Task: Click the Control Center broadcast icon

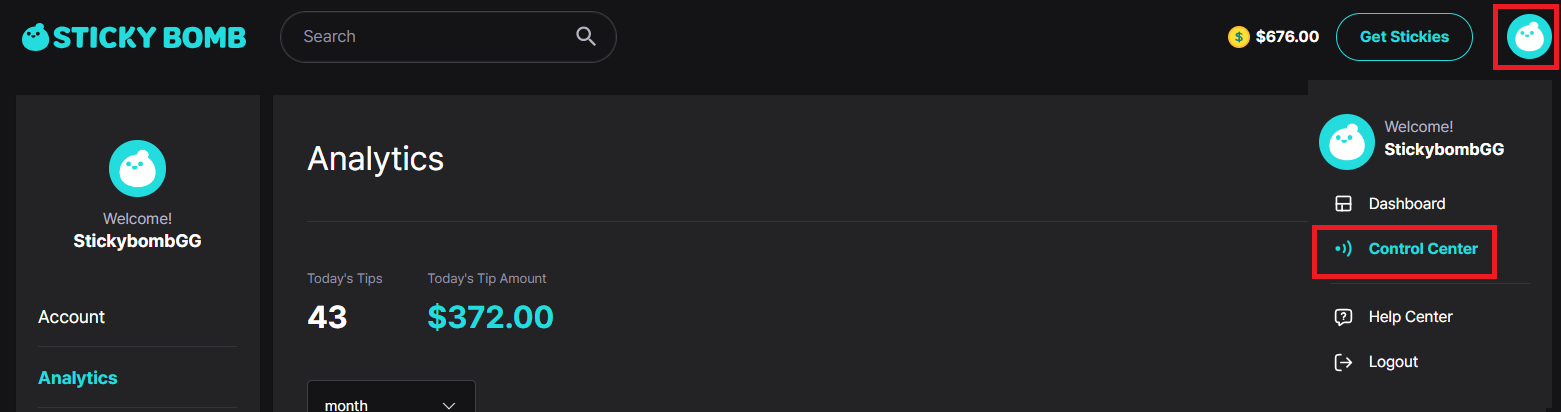Action: point(1344,249)
